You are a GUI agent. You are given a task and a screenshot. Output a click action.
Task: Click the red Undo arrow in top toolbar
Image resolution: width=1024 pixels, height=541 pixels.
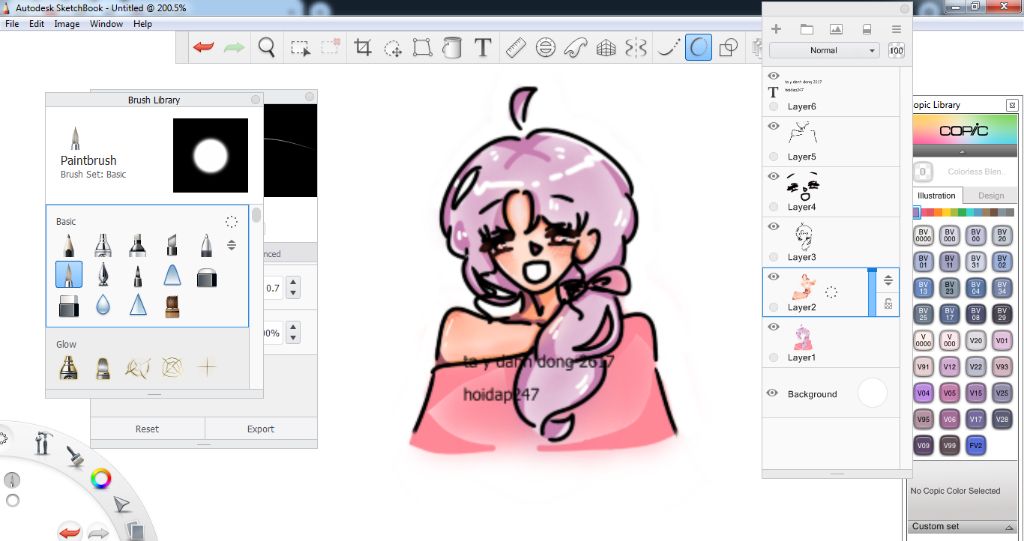[204, 48]
